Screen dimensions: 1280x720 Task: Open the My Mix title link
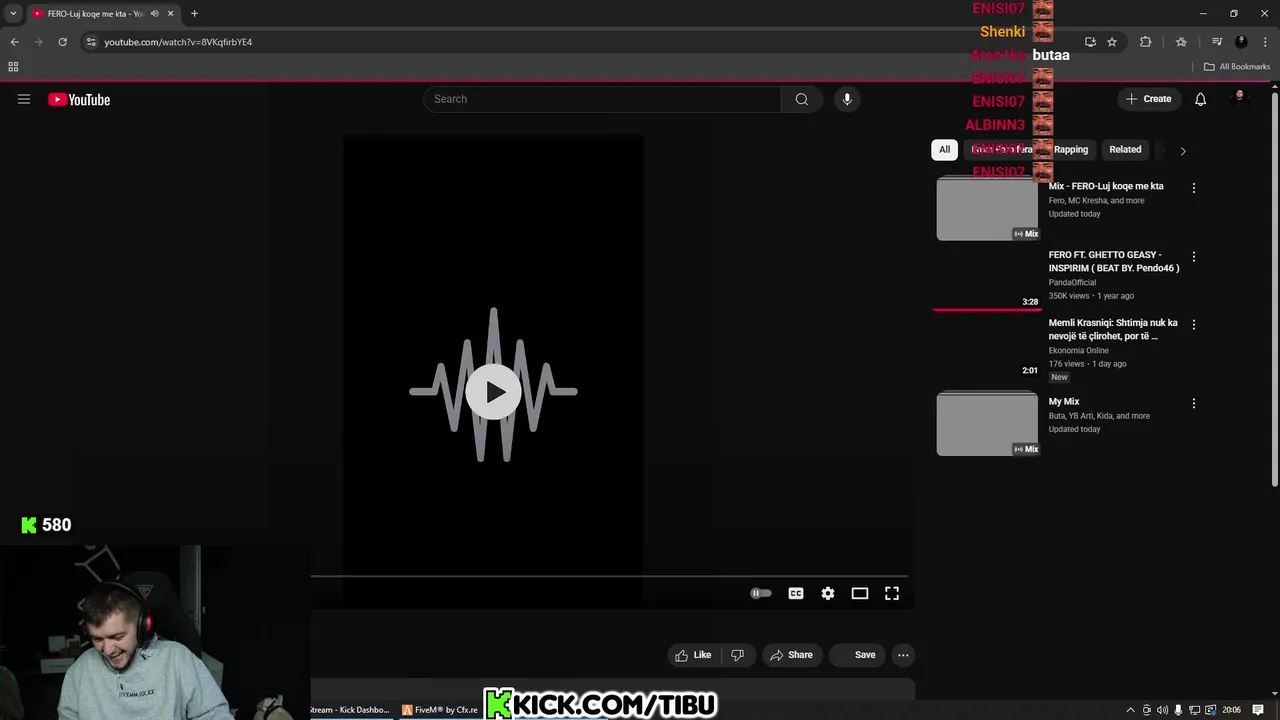[x=1064, y=402]
